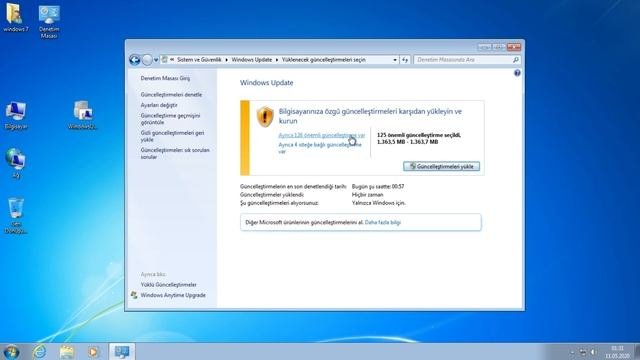Screen dimensions: 640x360
Task: Open Yüklü Güncelleştirmeler link
Action: (169, 284)
